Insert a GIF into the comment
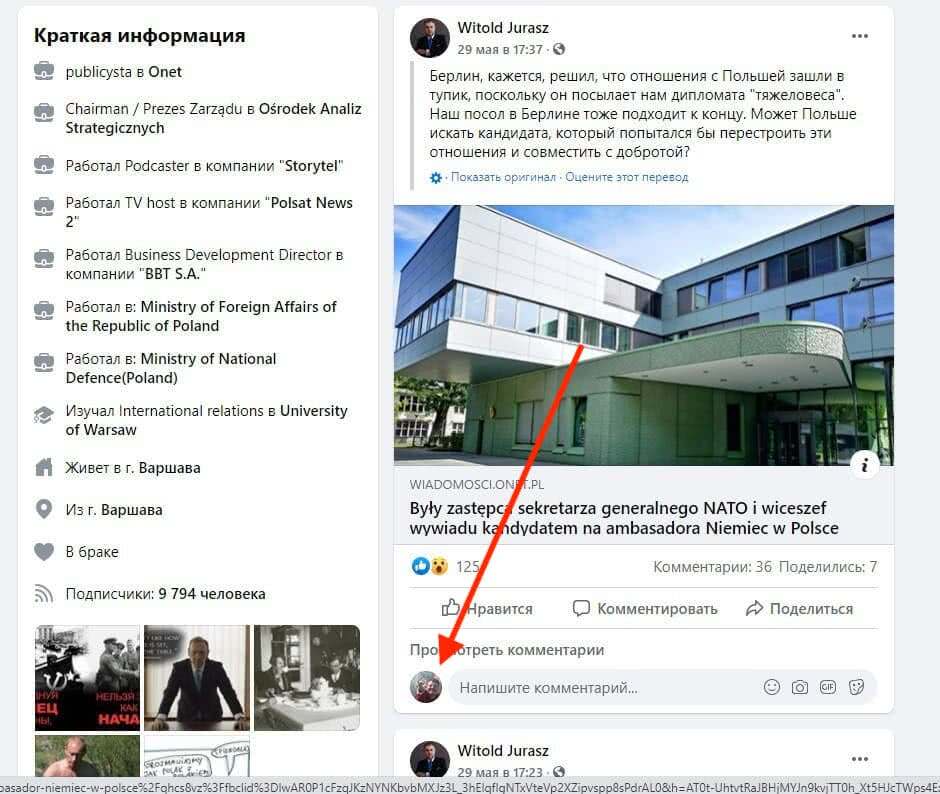The image size is (940, 794). point(828,687)
